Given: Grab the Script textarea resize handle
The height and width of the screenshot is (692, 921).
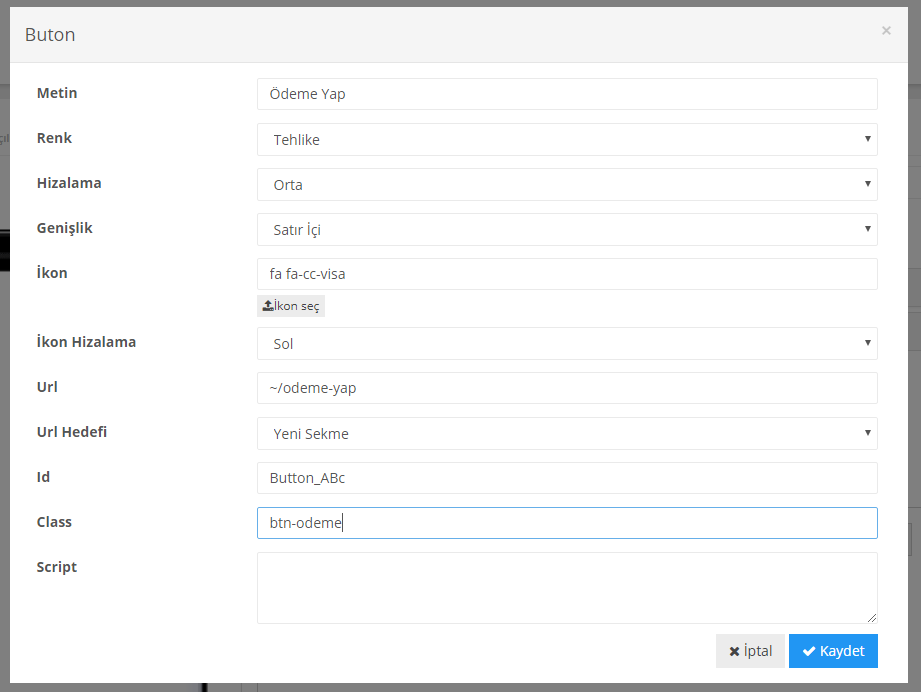Looking at the screenshot, I should tap(872, 618).
